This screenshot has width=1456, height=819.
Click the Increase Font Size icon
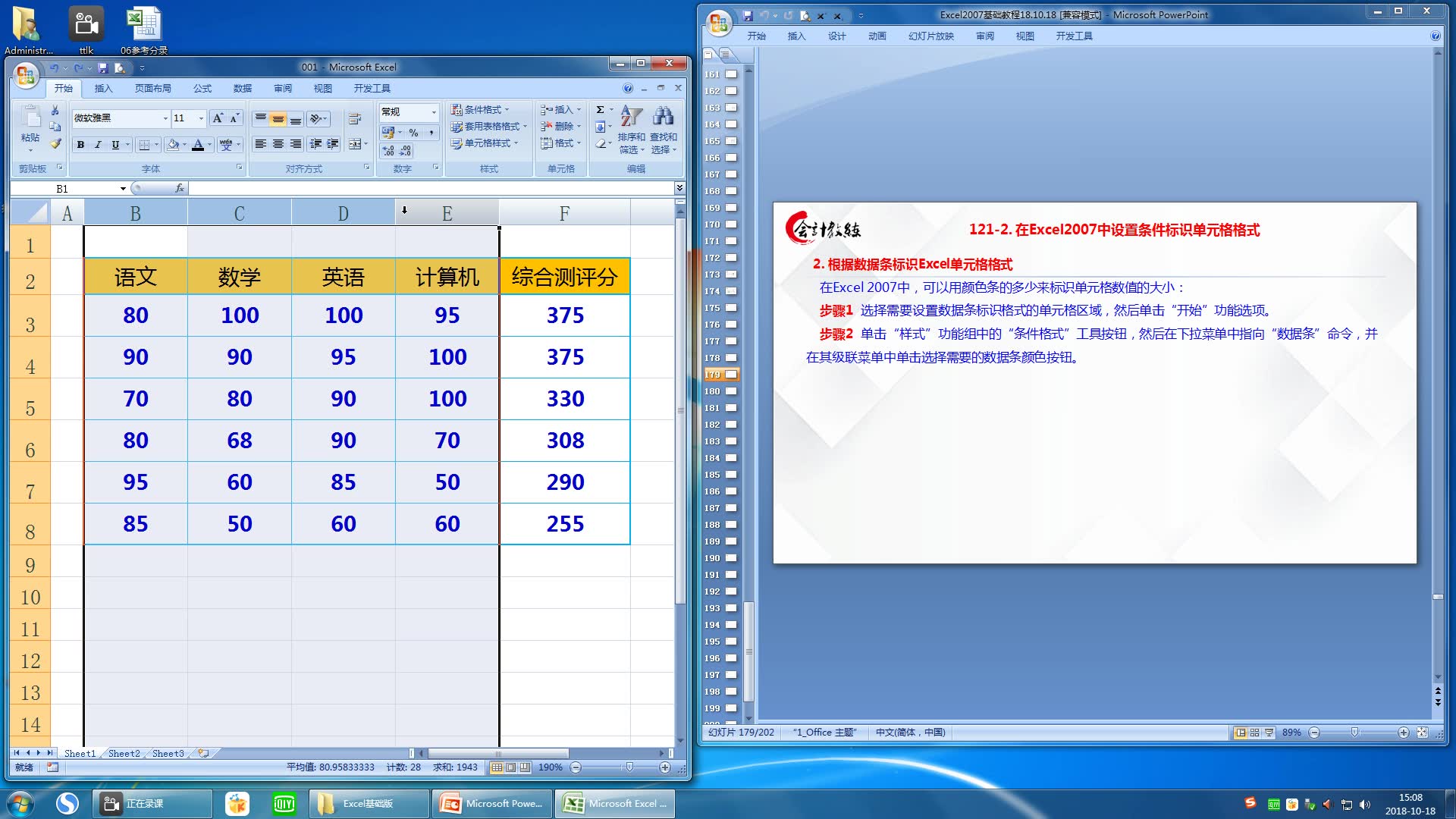click(218, 118)
